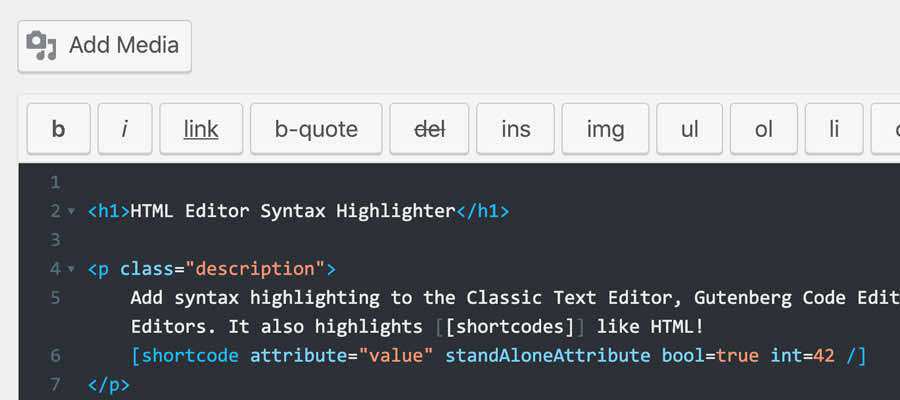Add ordered list with ol button
Viewport: 900px width, 400px height.
(x=763, y=129)
